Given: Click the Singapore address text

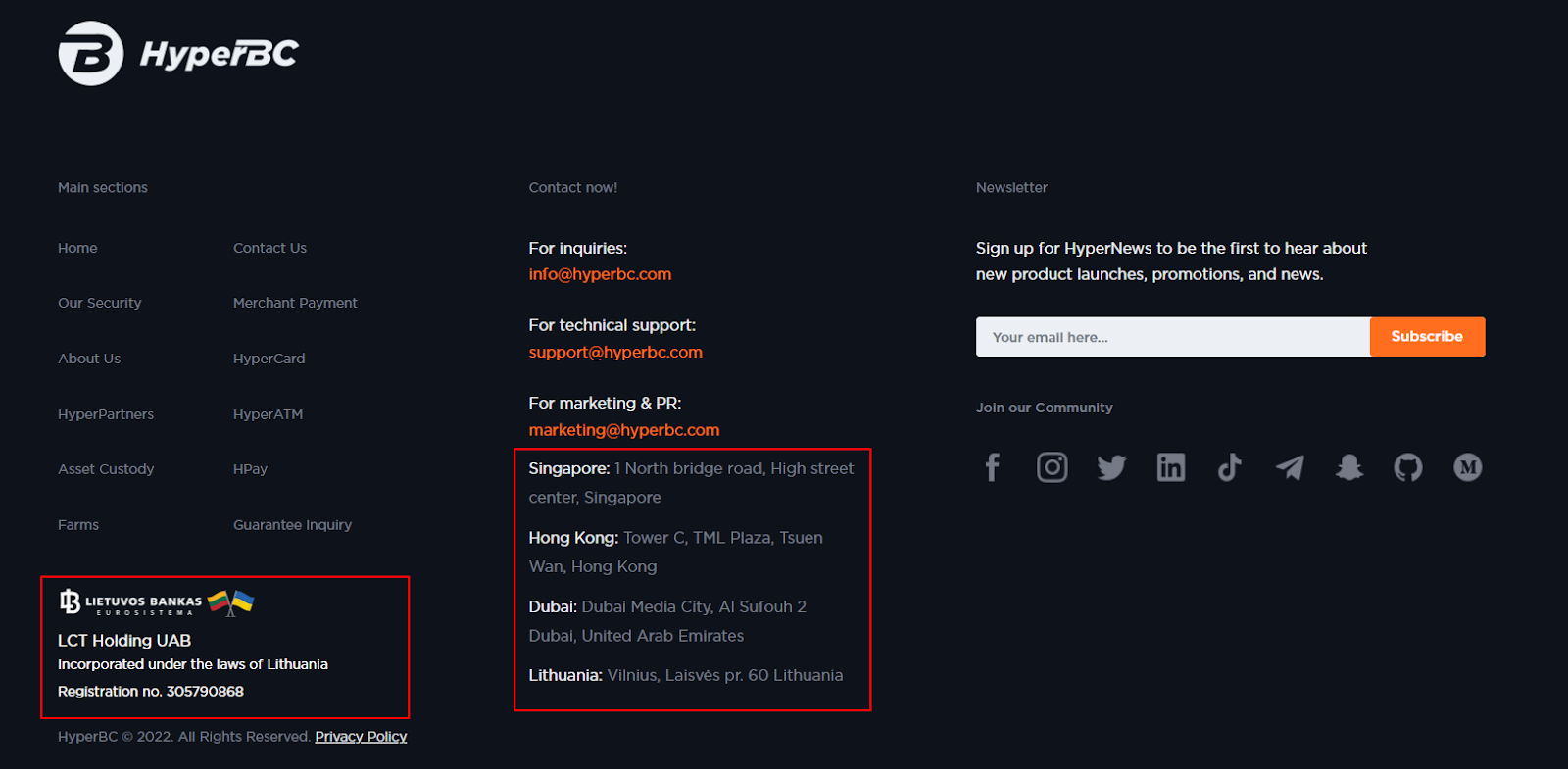Looking at the screenshot, I should (691, 483).
